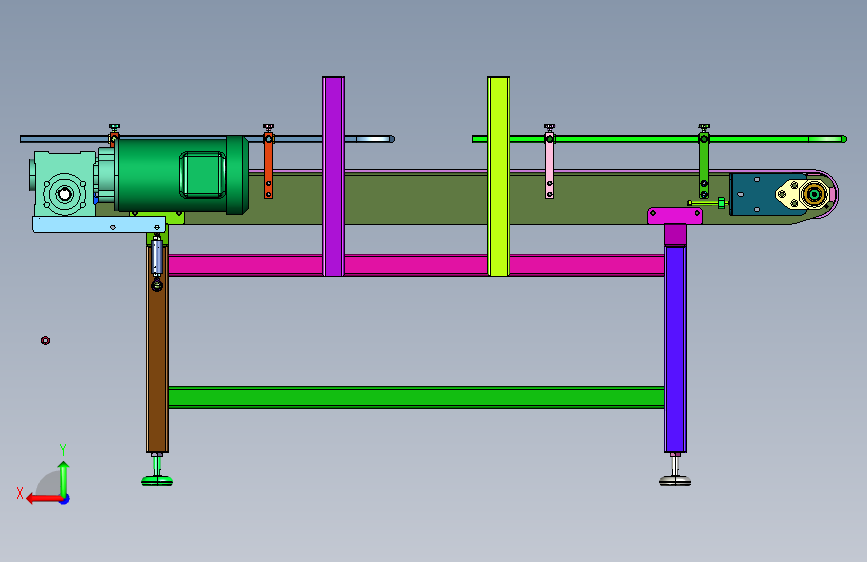Click the magenta bracket atop right leg

[x=675, y=216]
